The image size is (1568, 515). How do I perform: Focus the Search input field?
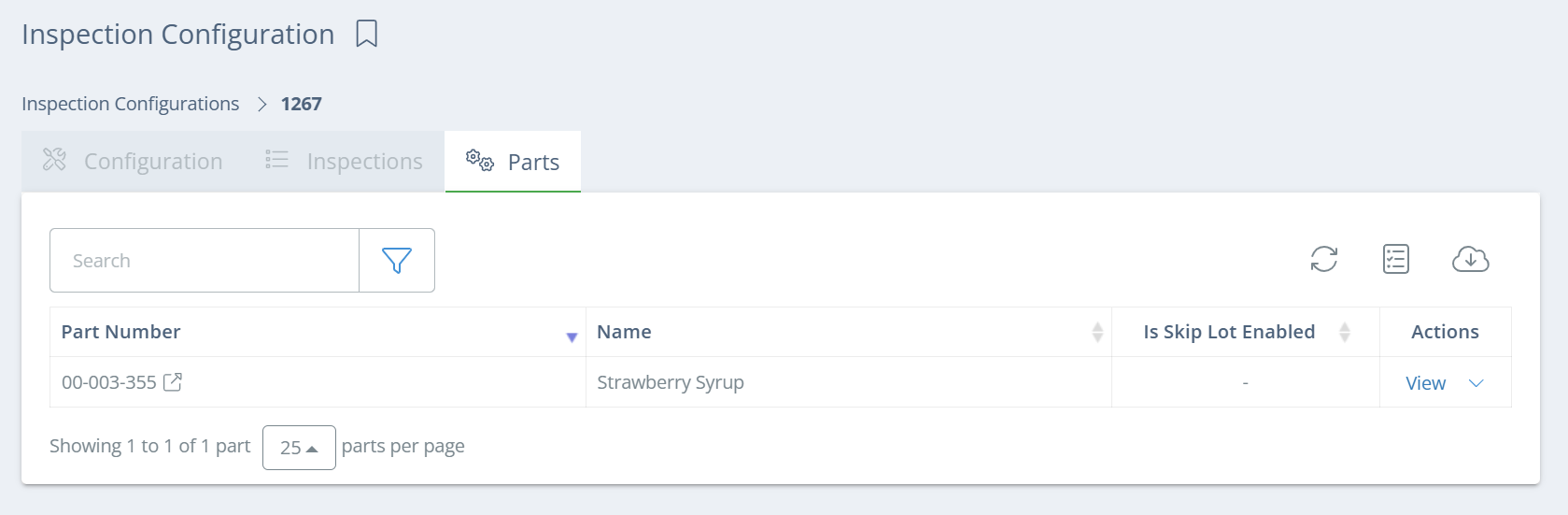pyautogui.click(x=205, y=261)
